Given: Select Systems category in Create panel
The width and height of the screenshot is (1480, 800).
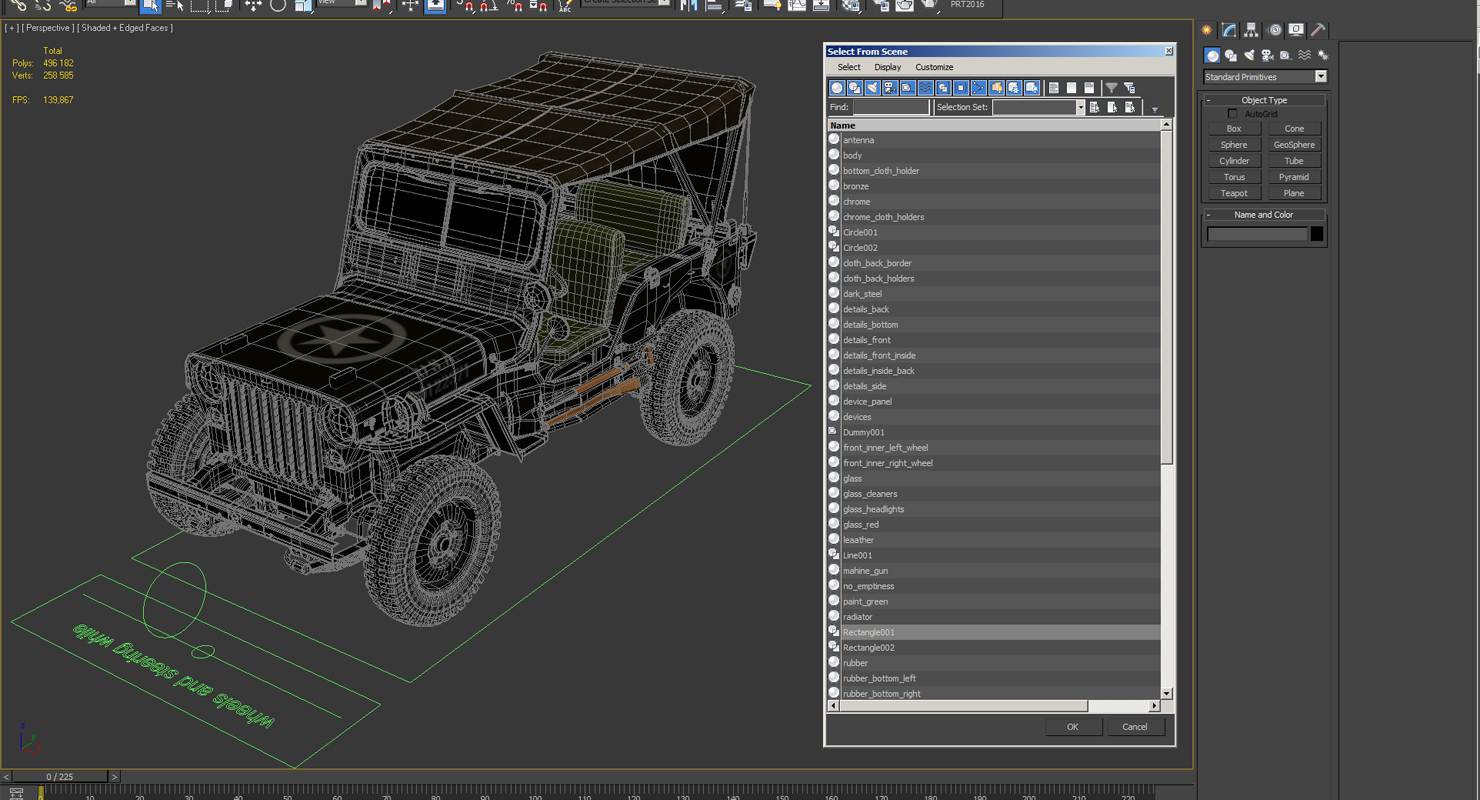Looking at the screenshot, I should 1322,56.
